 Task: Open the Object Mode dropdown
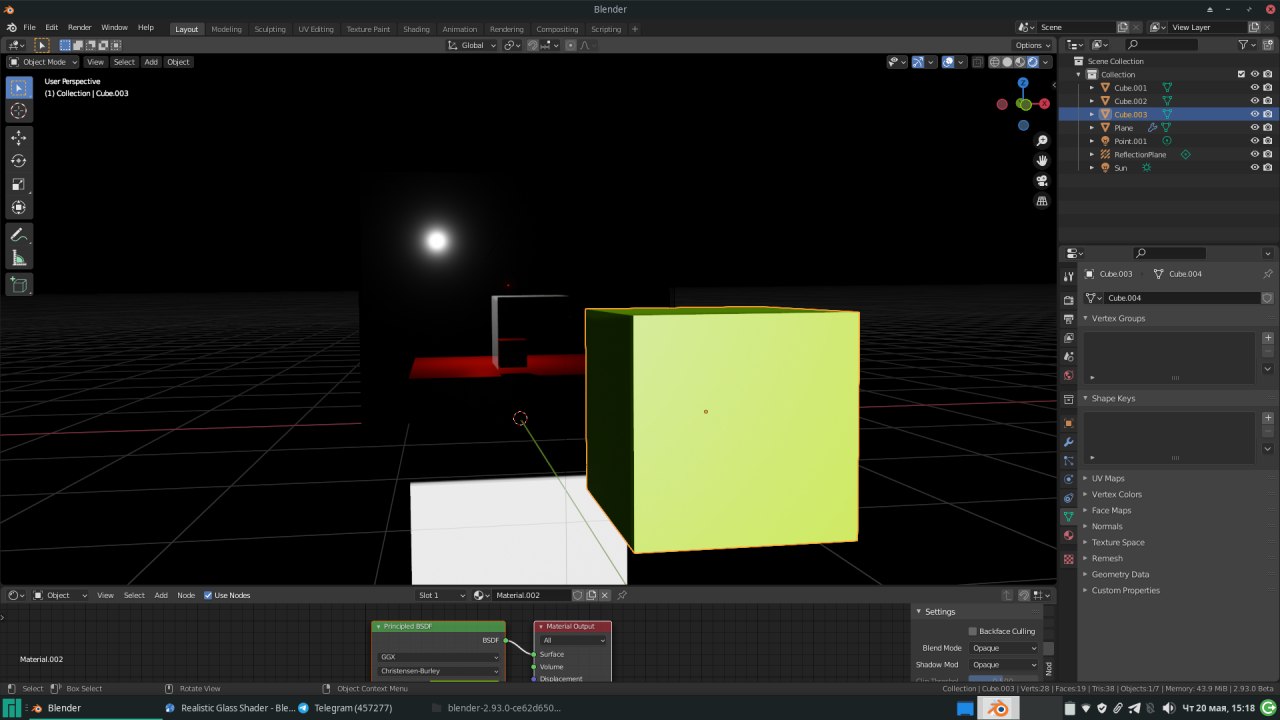click(x=43, y=62)
